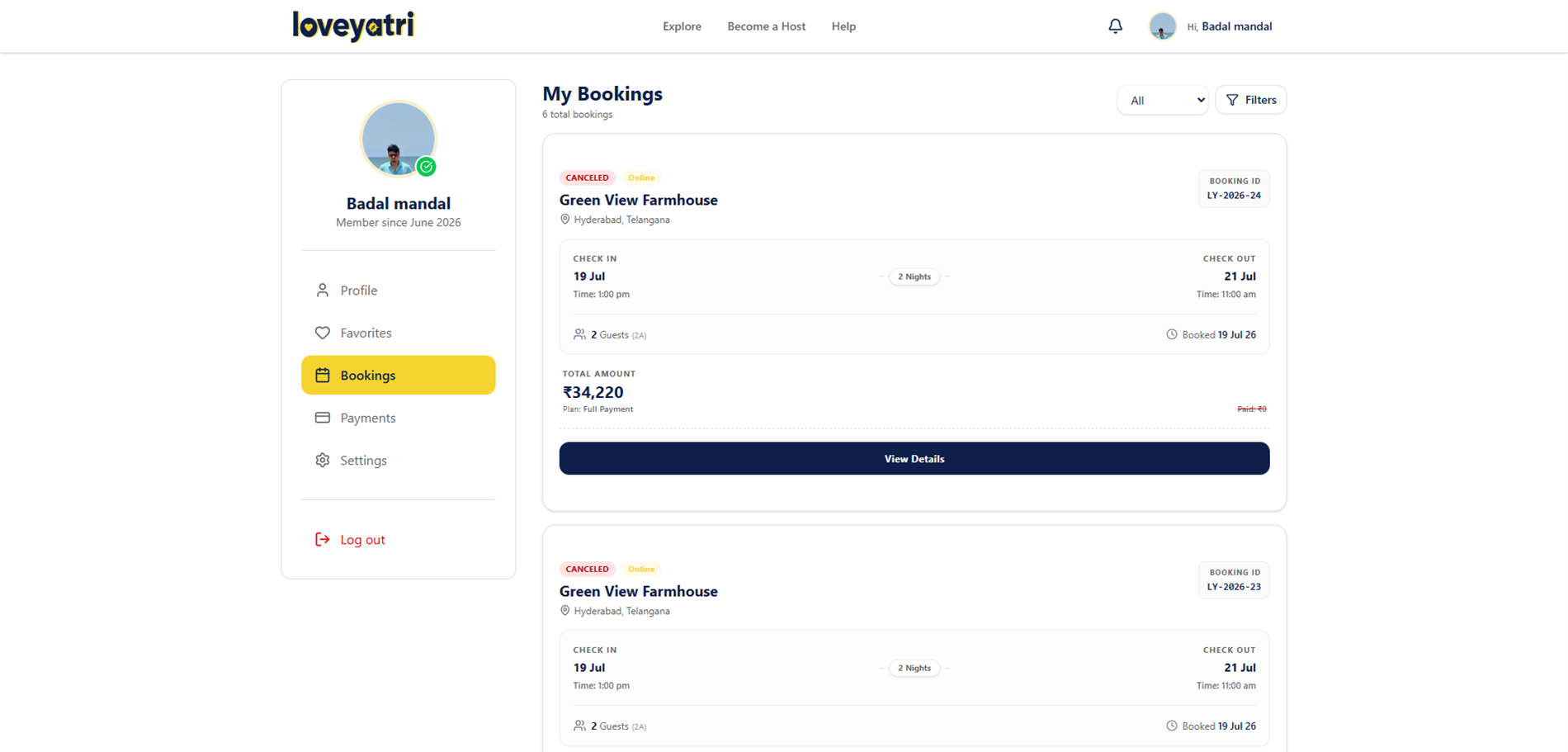Click Green View Farmhouse title in LY-2026-24
This screenshot has width=1568, height=752.
point(639,200)
